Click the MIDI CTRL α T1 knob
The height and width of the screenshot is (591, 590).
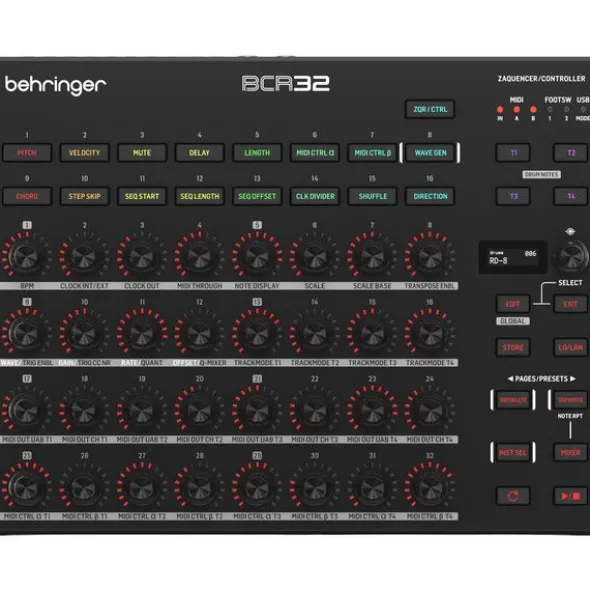point(26,487)
